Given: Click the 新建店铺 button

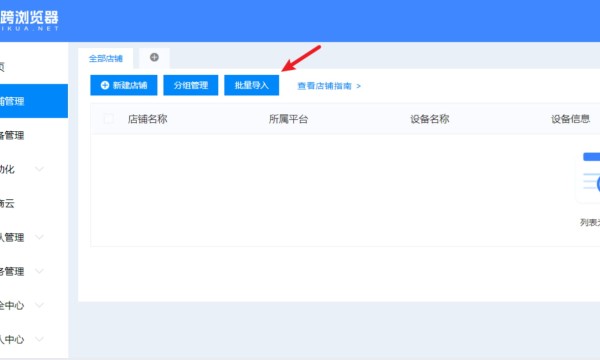Looking at the screenshot, I should 124,85.
